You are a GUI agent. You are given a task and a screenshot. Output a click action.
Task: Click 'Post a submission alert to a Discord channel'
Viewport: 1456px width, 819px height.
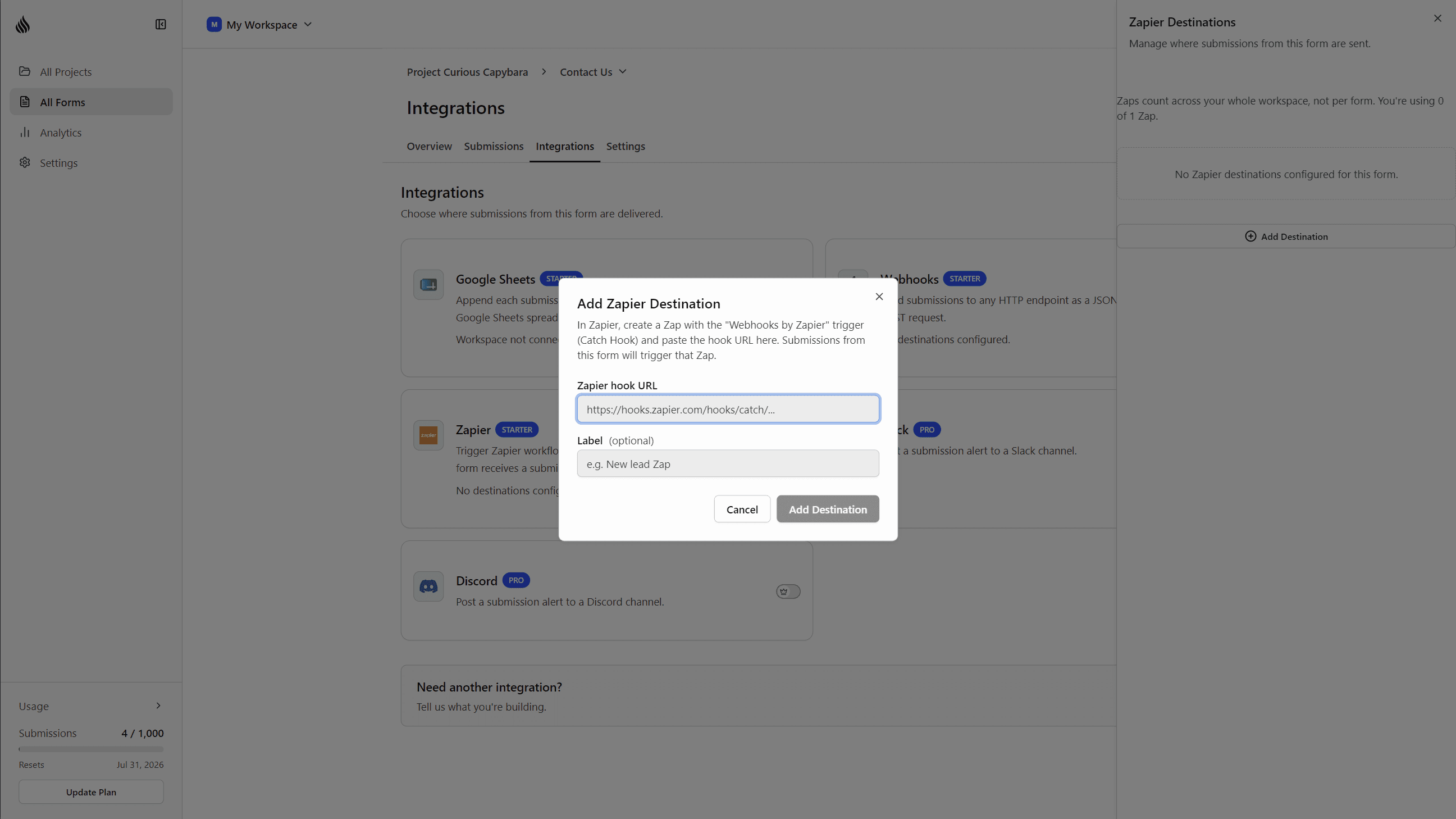[560, 602]
